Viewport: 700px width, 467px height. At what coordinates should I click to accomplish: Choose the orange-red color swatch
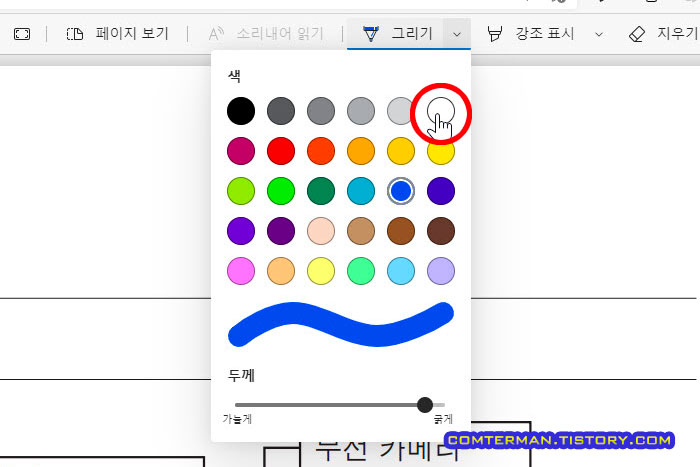coord(321,151)
